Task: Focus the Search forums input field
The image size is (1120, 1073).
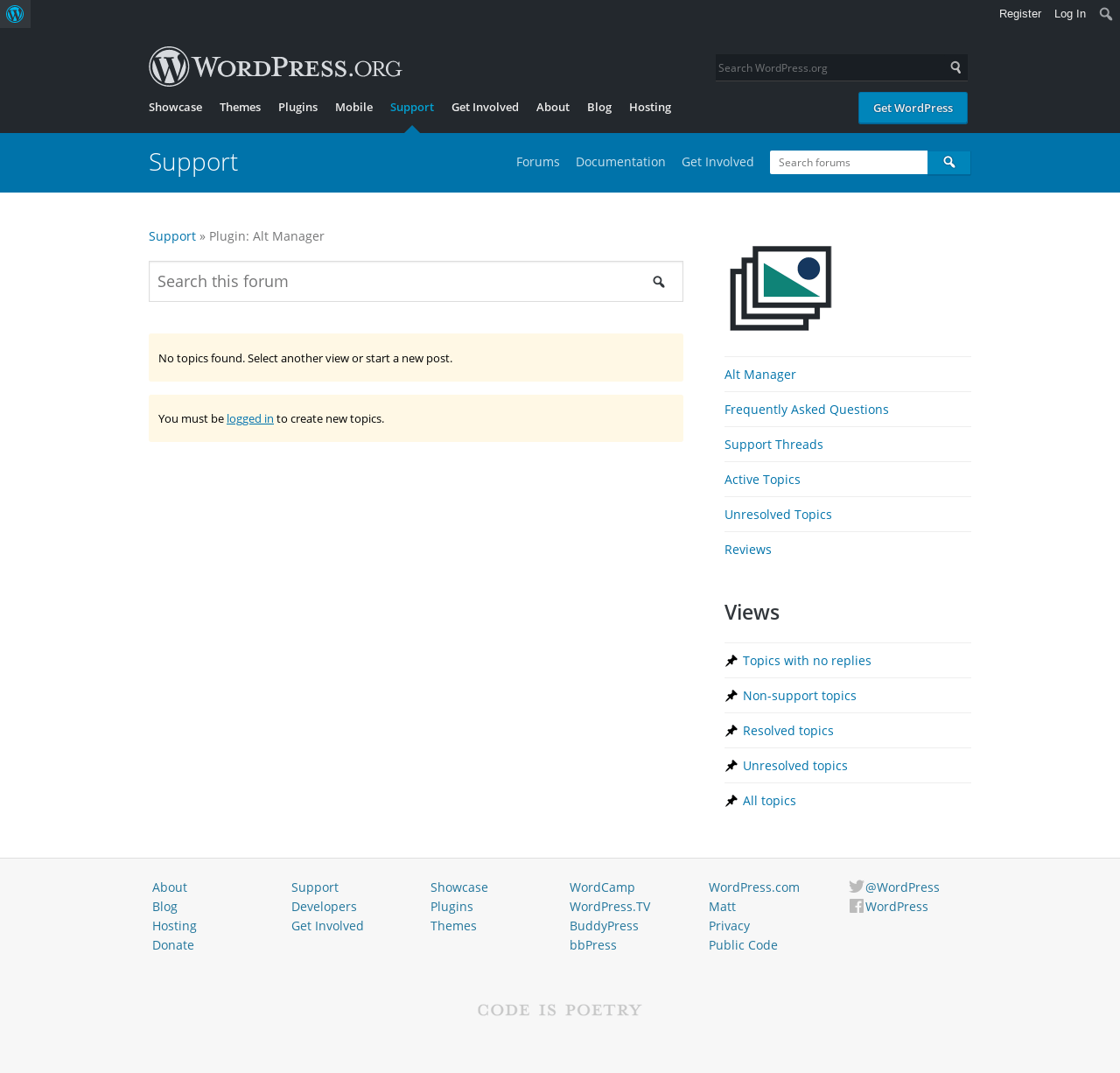Action: [x=849, y=162]
